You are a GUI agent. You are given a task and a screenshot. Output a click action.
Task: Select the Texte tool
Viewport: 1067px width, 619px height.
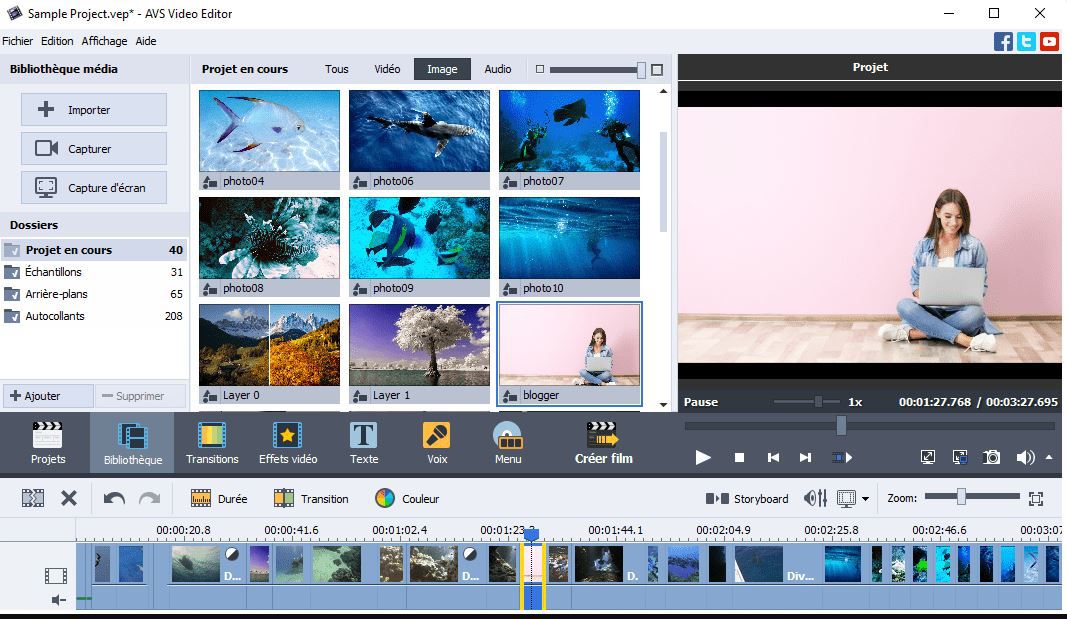pos(364,443)
